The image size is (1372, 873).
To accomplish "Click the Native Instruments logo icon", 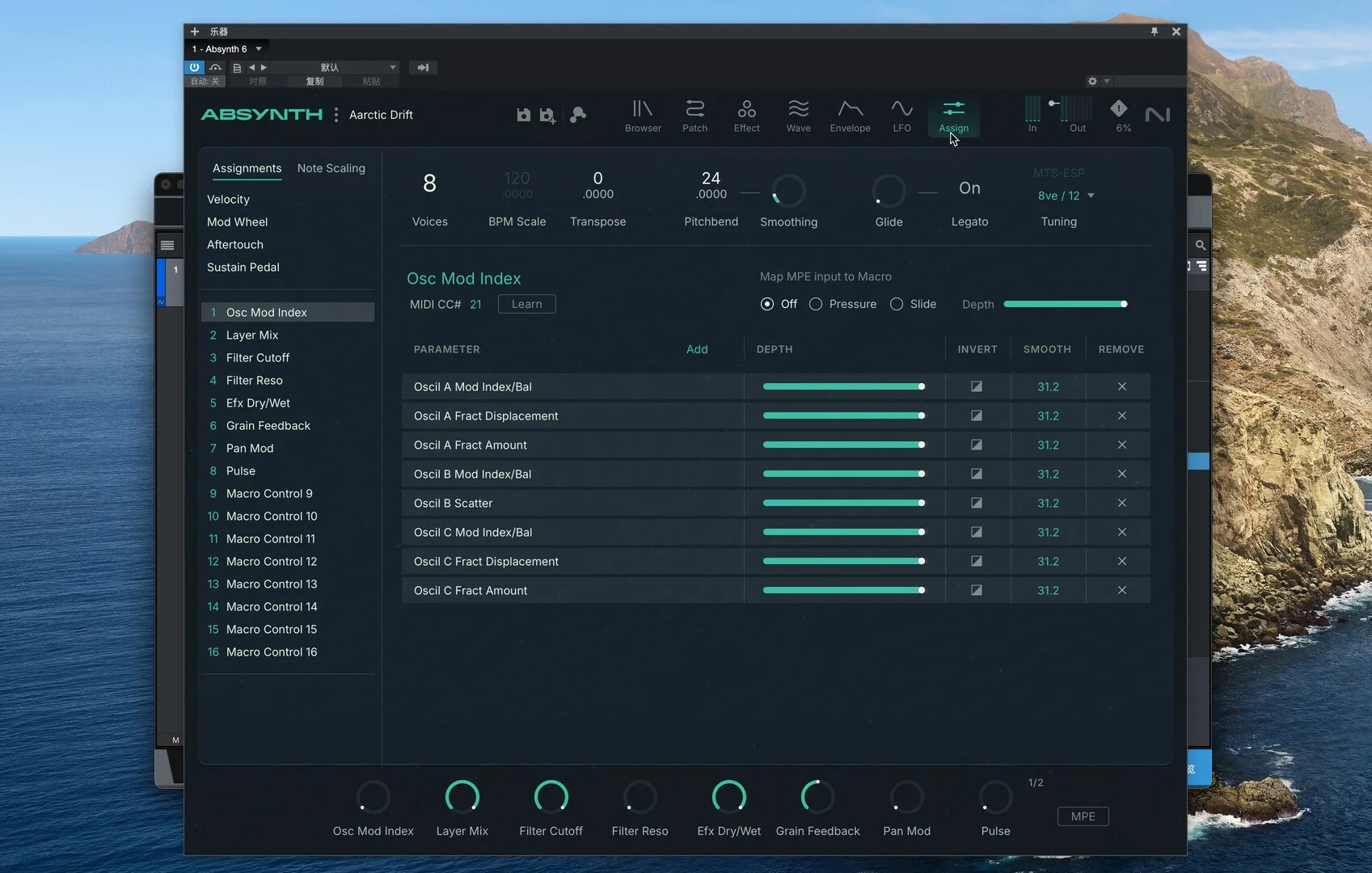I will click(x=1157, y=115).
